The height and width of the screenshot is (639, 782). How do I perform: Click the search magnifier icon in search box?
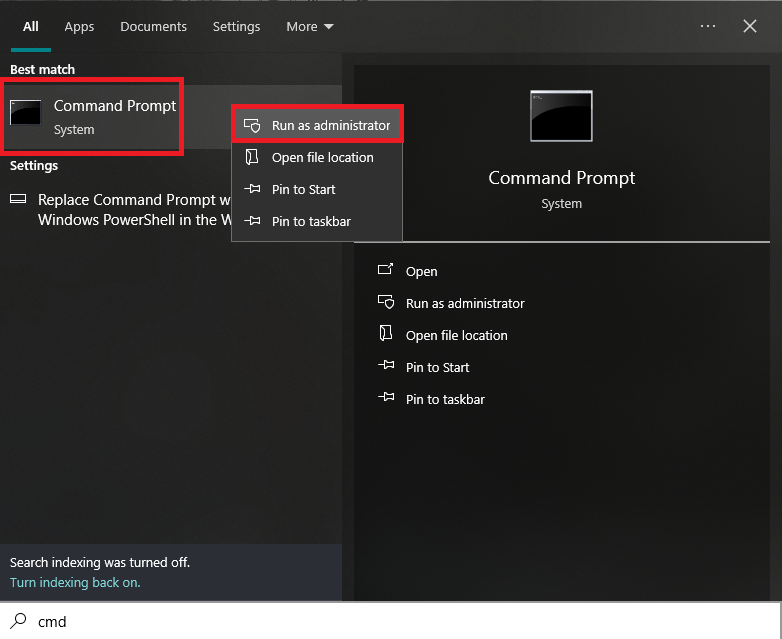tap(18, 621)
